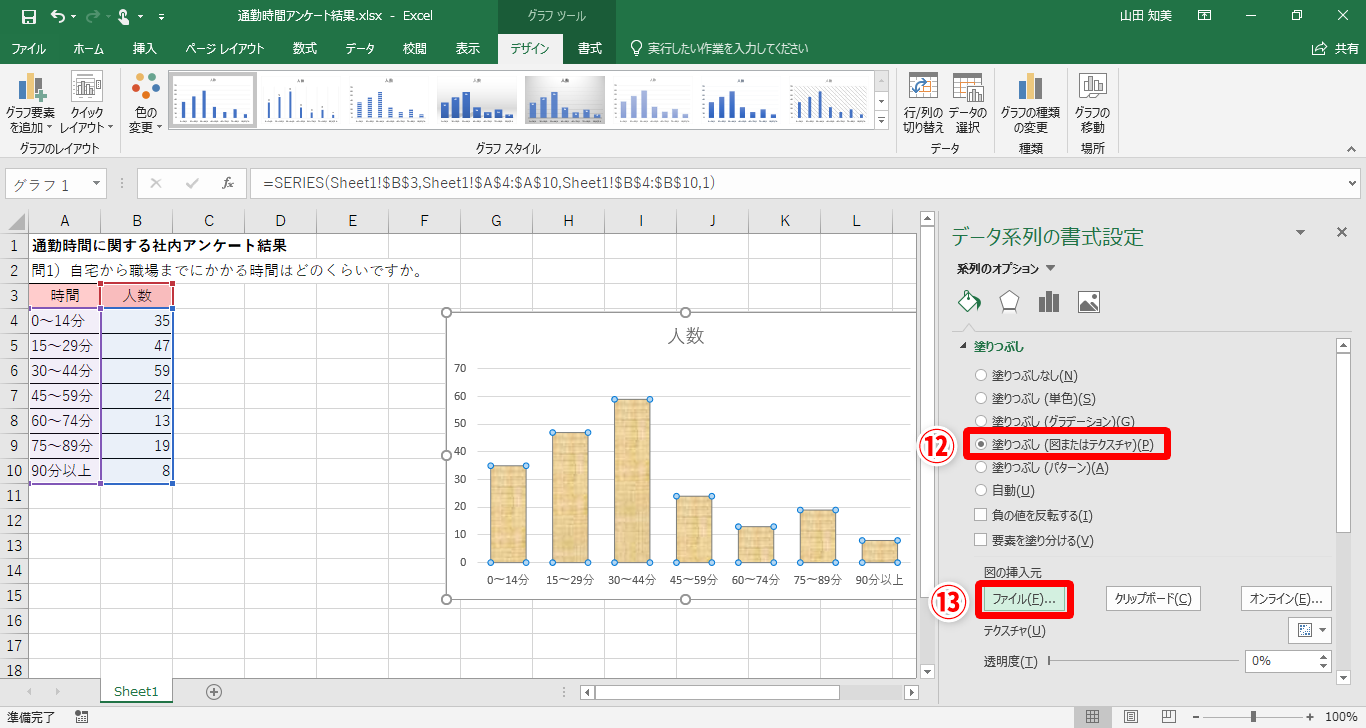Viewport: 1366px width, 728px height.
Task: Switch to Normal view in the status bar
Action: (1092, 716)
